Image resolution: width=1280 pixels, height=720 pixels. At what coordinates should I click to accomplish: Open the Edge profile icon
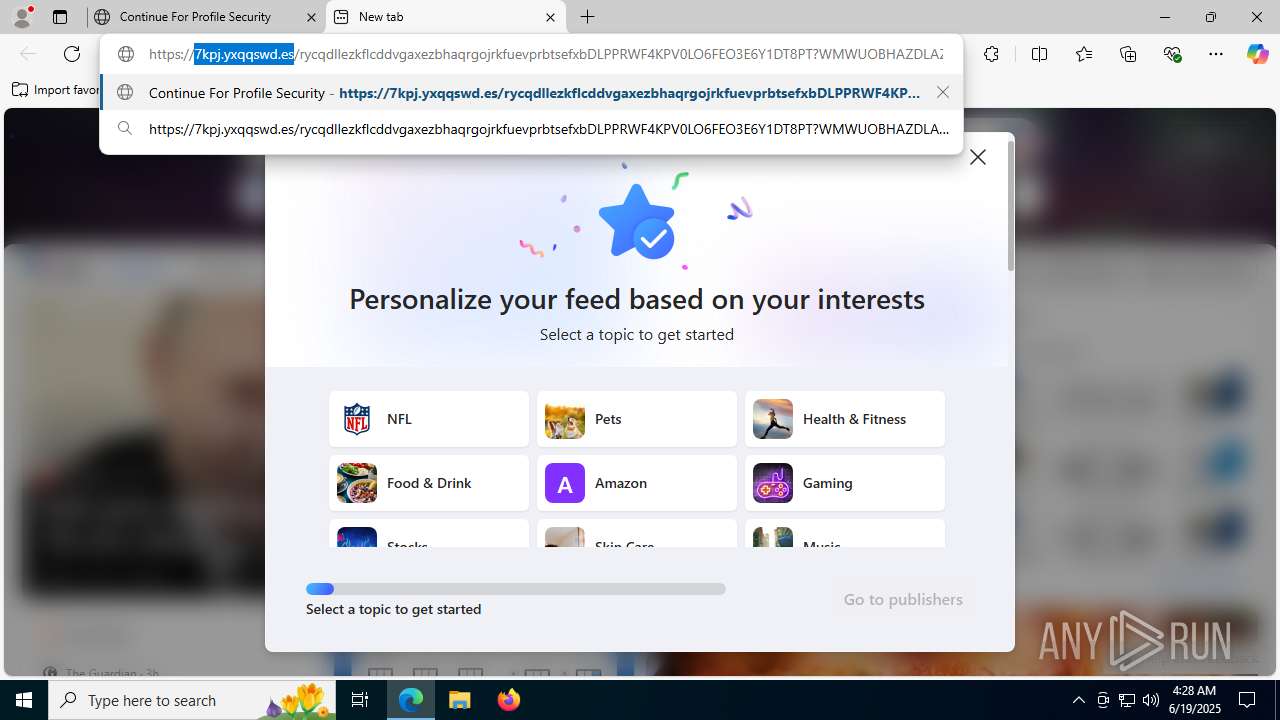[22, 17]
